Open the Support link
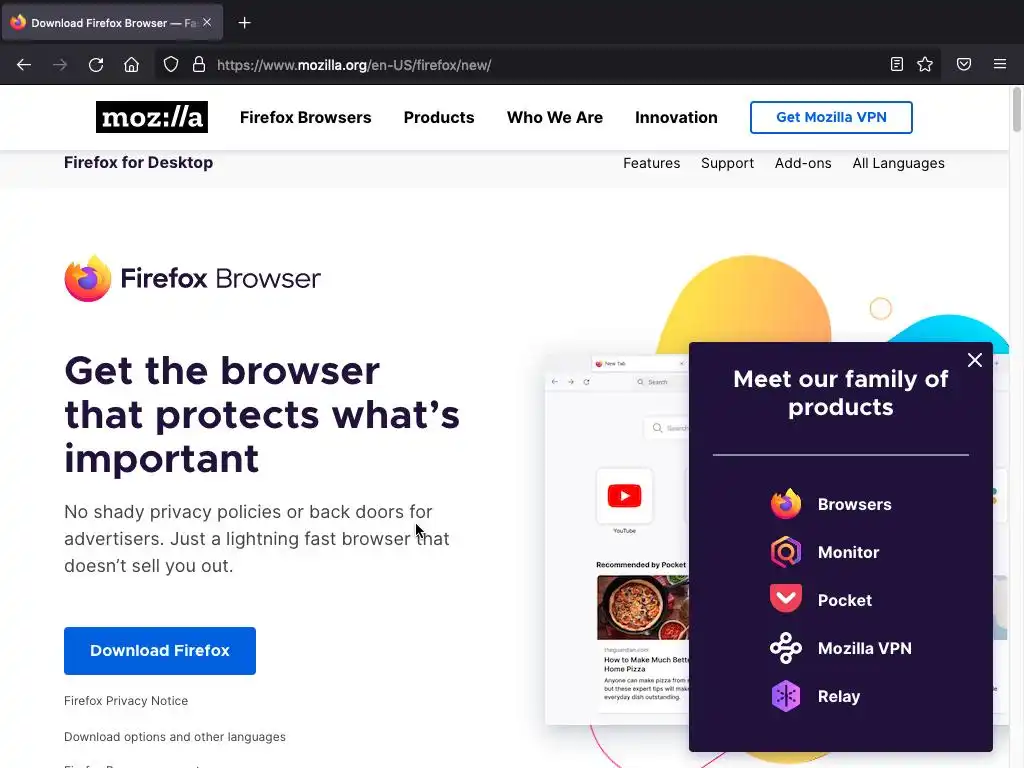 point(727,163)
